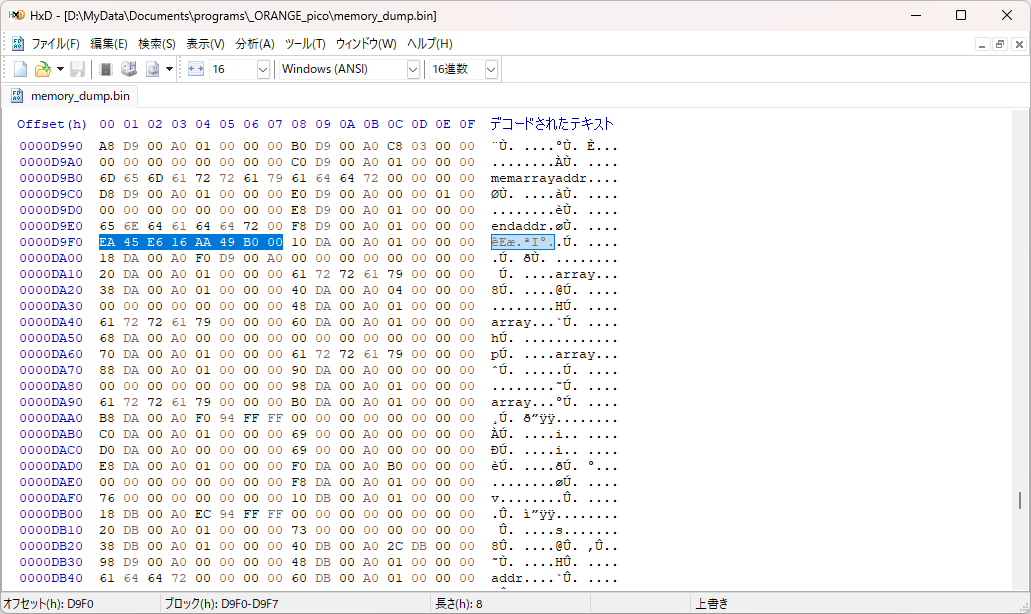Click the Offset(h) column header
This screenshot has height=614, width=1031.
pos(52,124)
